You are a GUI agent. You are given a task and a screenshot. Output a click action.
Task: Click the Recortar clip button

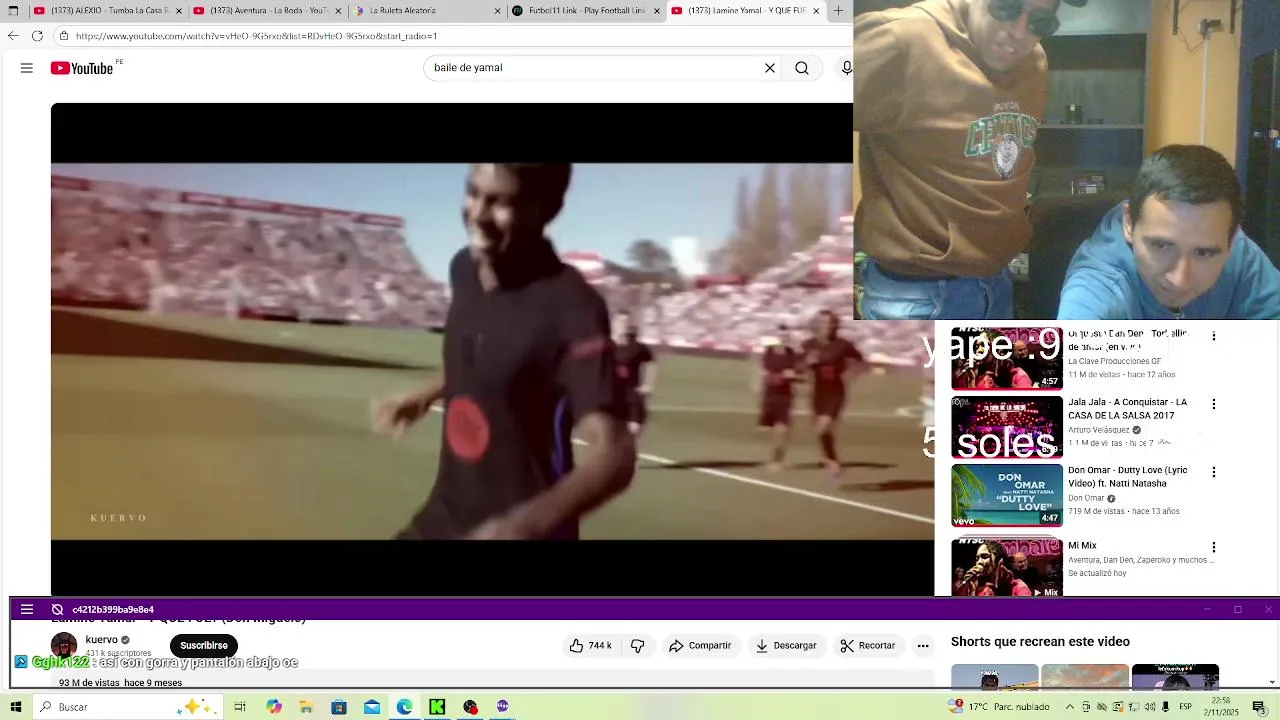pyautogui.click(x=868, y=646)
